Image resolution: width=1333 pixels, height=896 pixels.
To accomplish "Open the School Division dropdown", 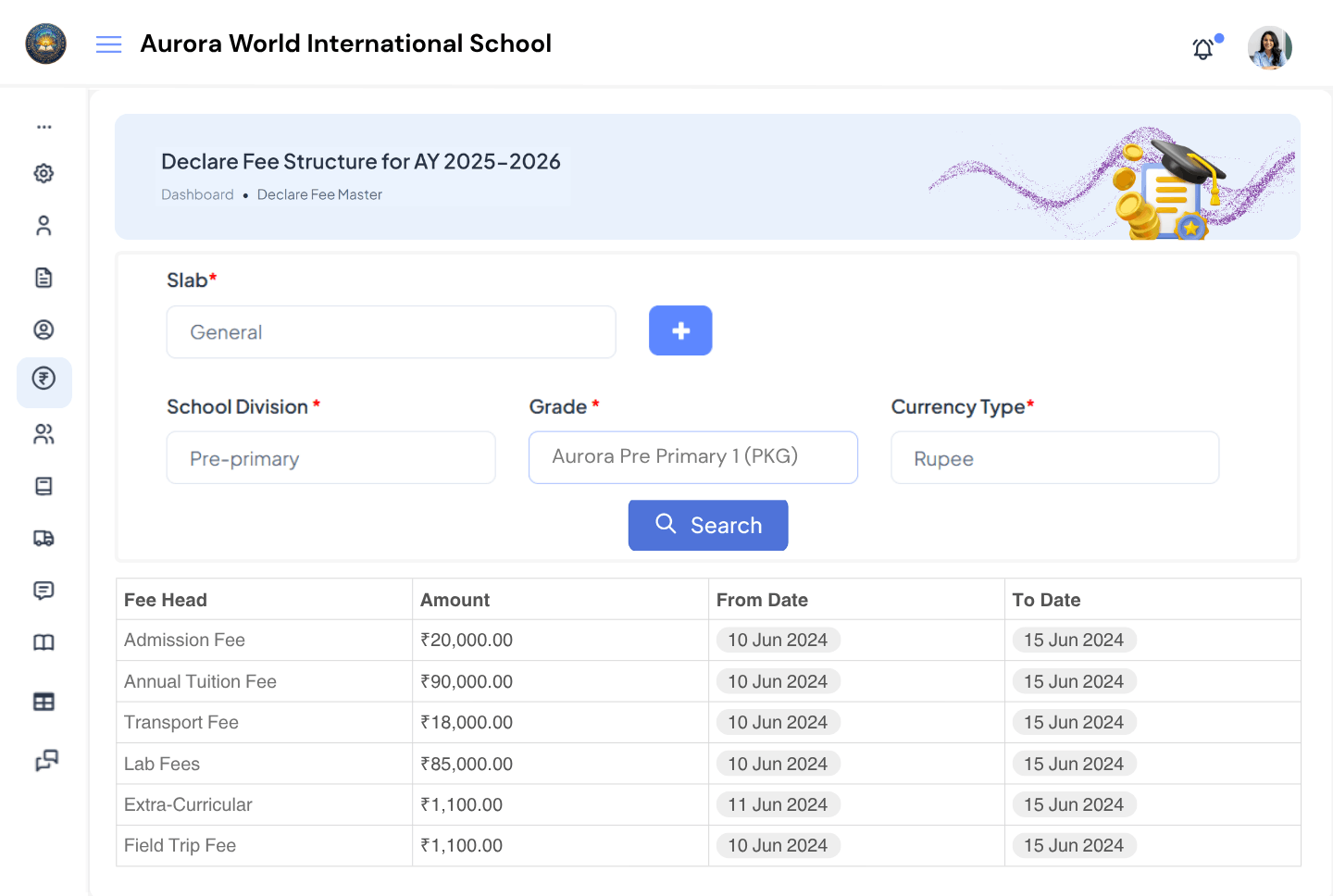I will [330, 457].
